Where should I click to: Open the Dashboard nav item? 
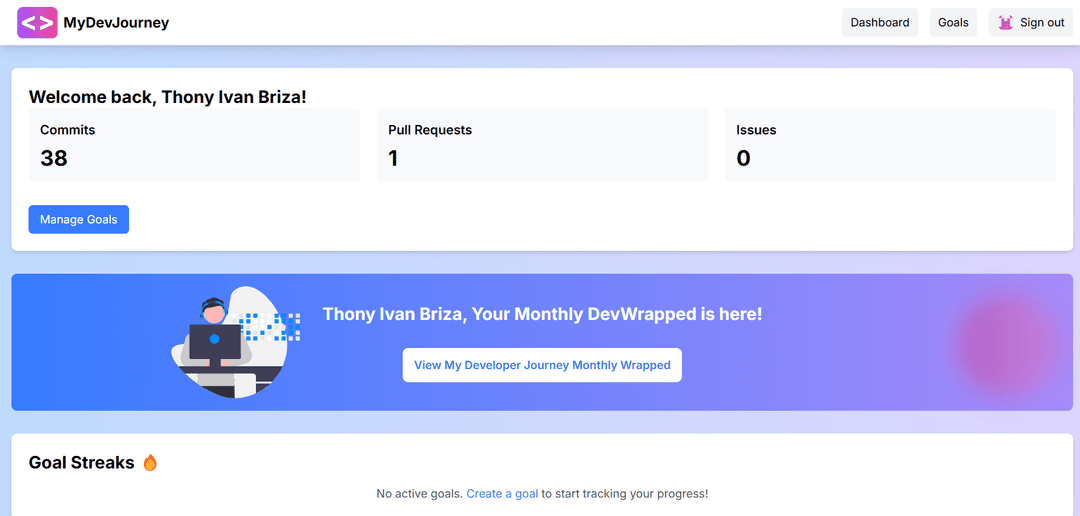[x=880, y=23]
